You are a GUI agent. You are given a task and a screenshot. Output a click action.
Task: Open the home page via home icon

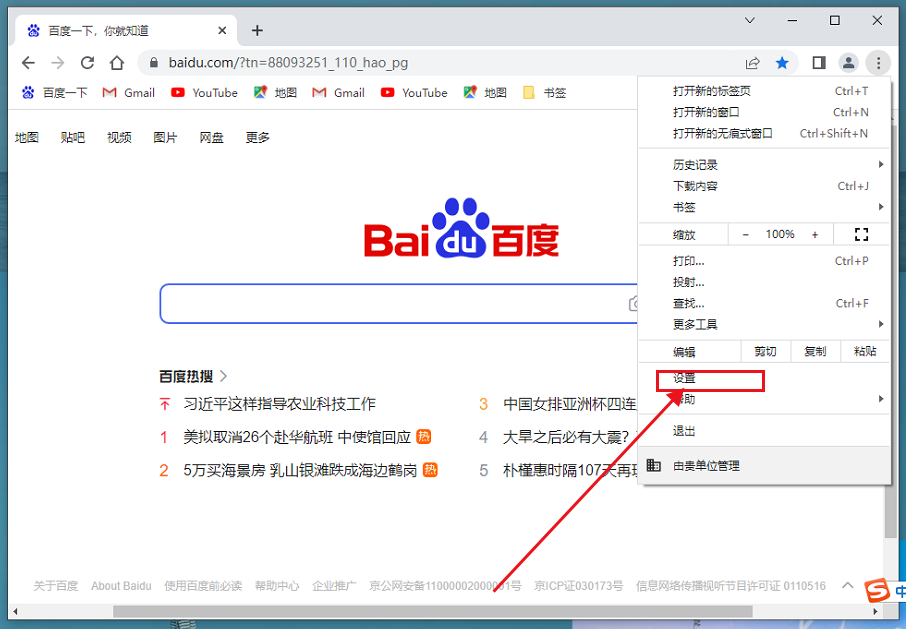pos(117,62)
